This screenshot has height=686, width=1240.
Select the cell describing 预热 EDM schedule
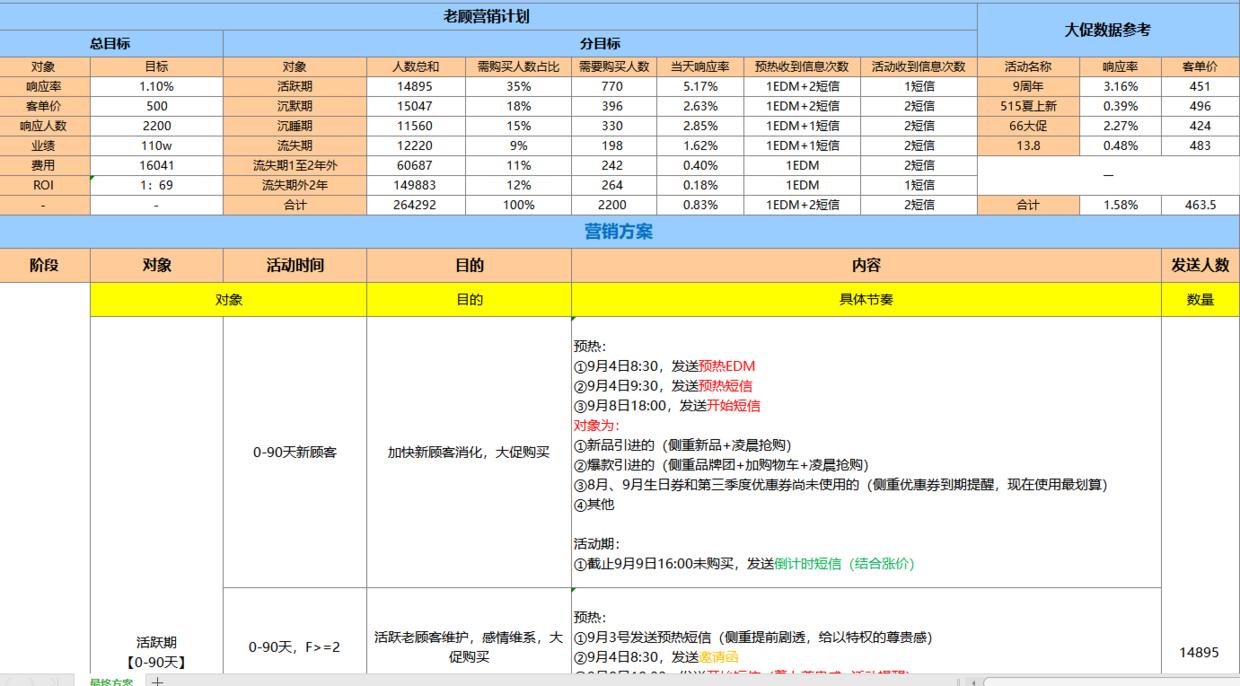click(865, 455)
